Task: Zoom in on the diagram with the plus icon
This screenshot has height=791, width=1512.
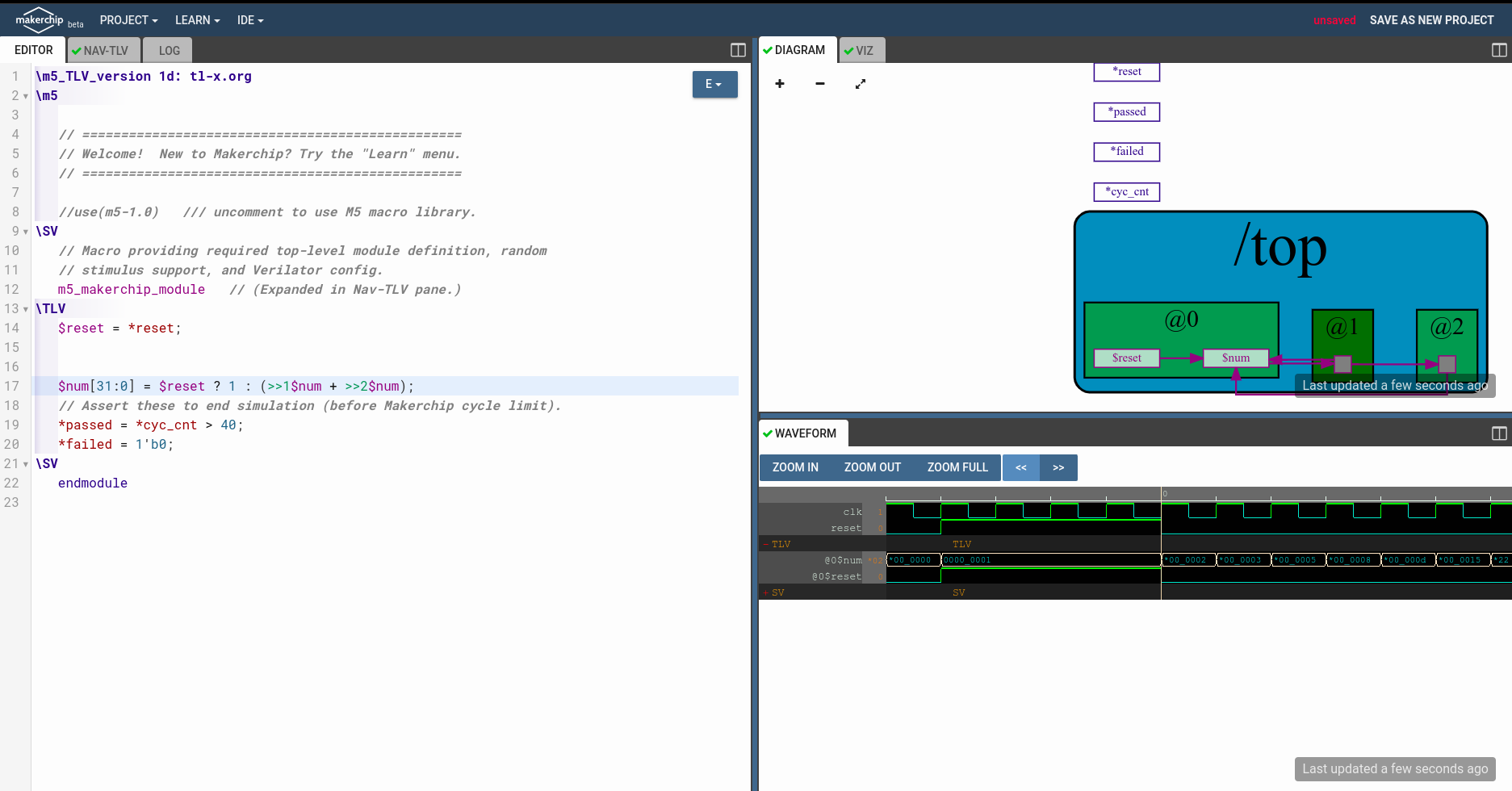Action: coord(779,84)
